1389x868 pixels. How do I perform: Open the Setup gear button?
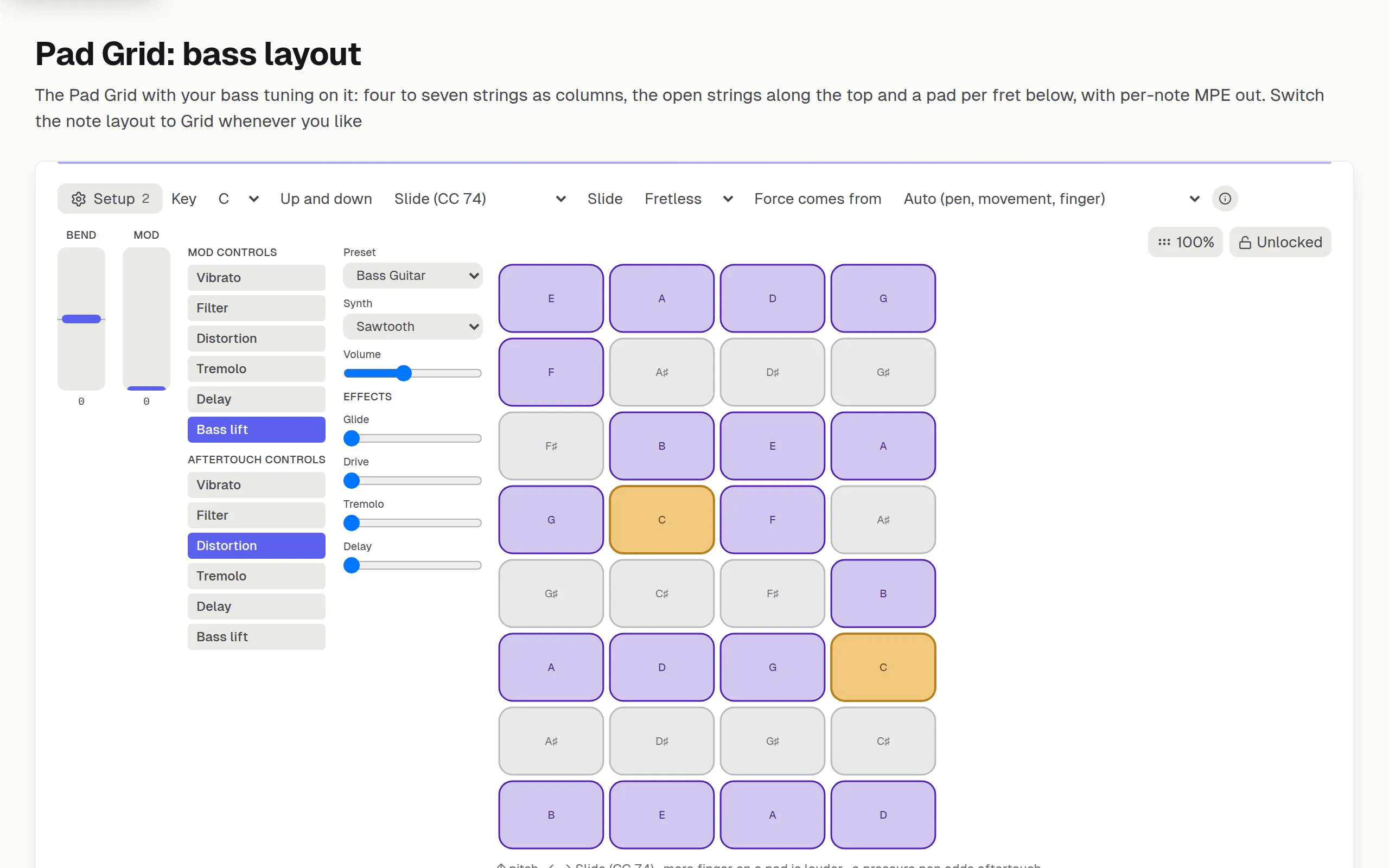click(110, 199)
